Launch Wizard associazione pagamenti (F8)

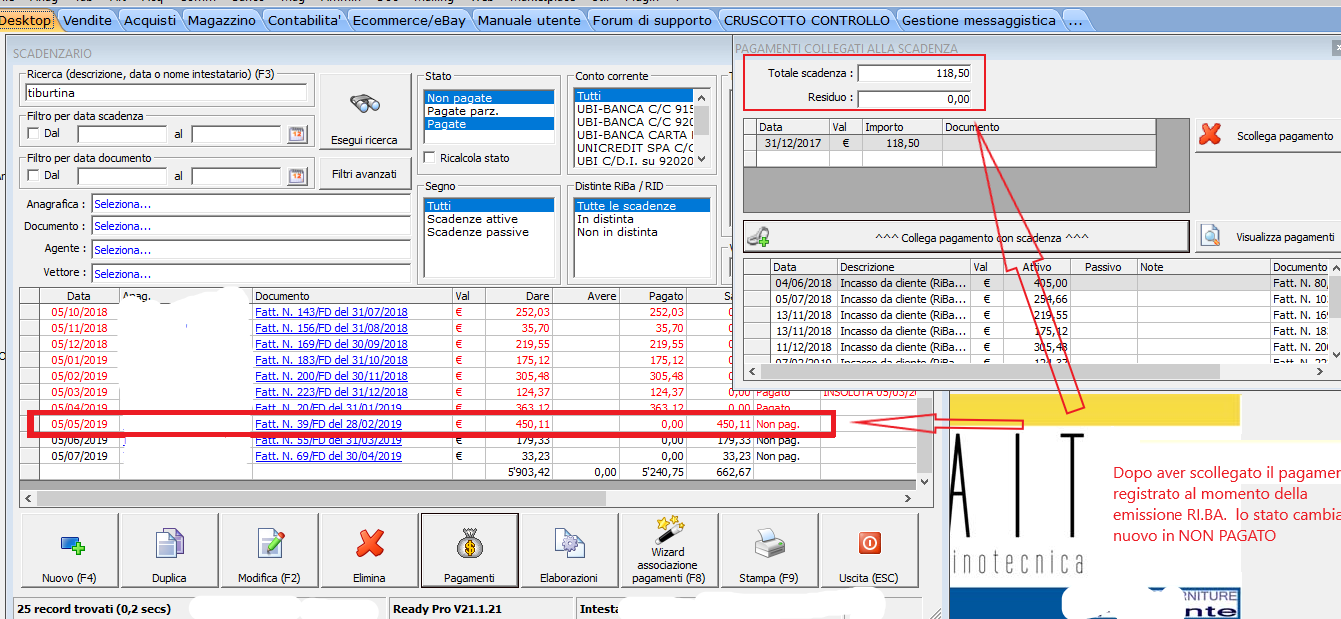tap(668, 550)
